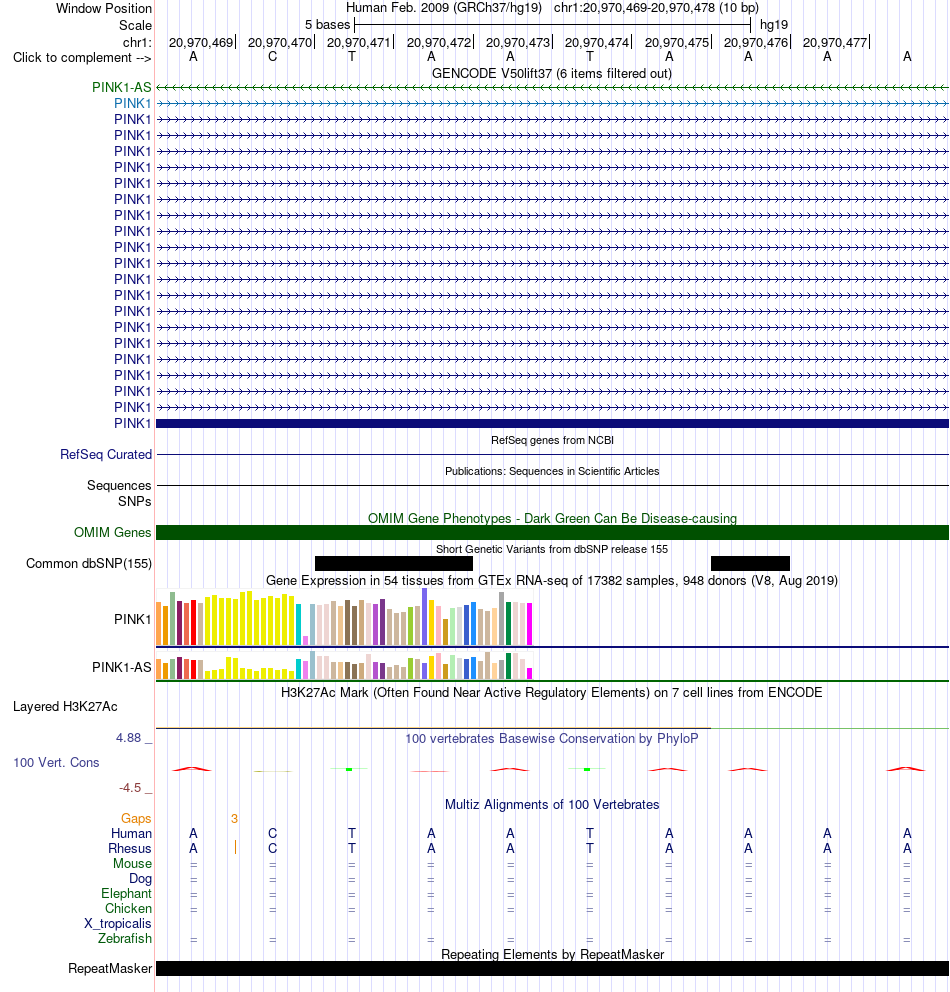Image resolution: width=950 pixels, height=992 pixels.
Task: Click the Layered H3K27Ac track label
Action: pos(65,707)
